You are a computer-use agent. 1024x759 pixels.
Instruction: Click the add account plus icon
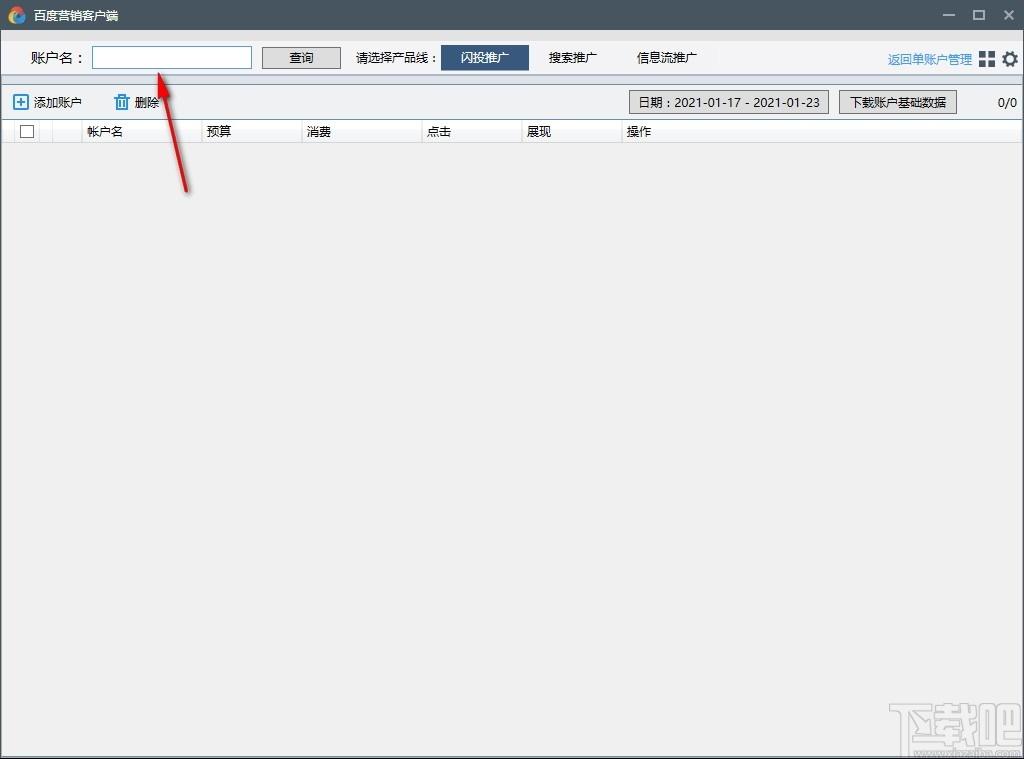(21, 102)
